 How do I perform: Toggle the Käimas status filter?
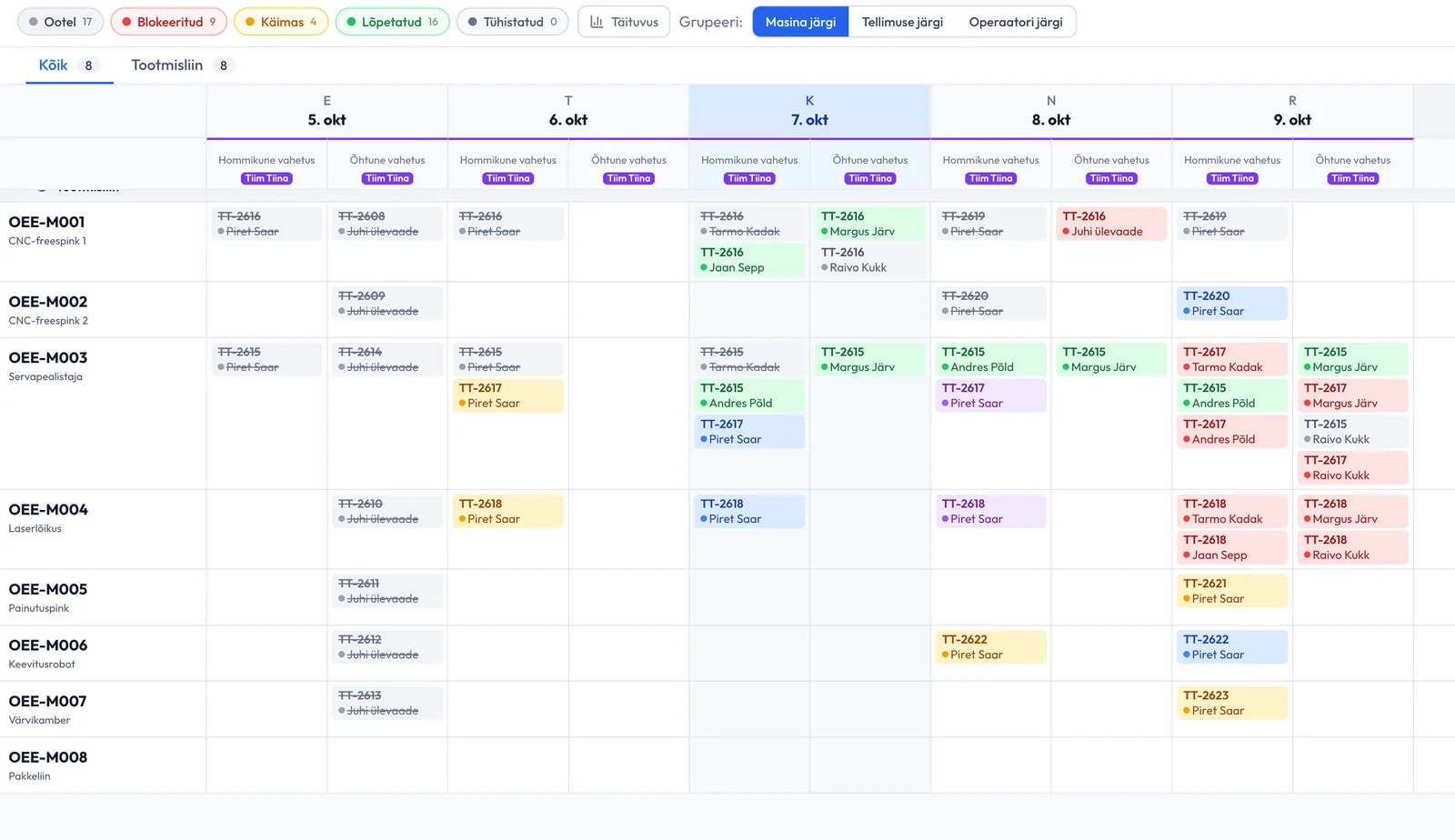[x=281, y=22]
